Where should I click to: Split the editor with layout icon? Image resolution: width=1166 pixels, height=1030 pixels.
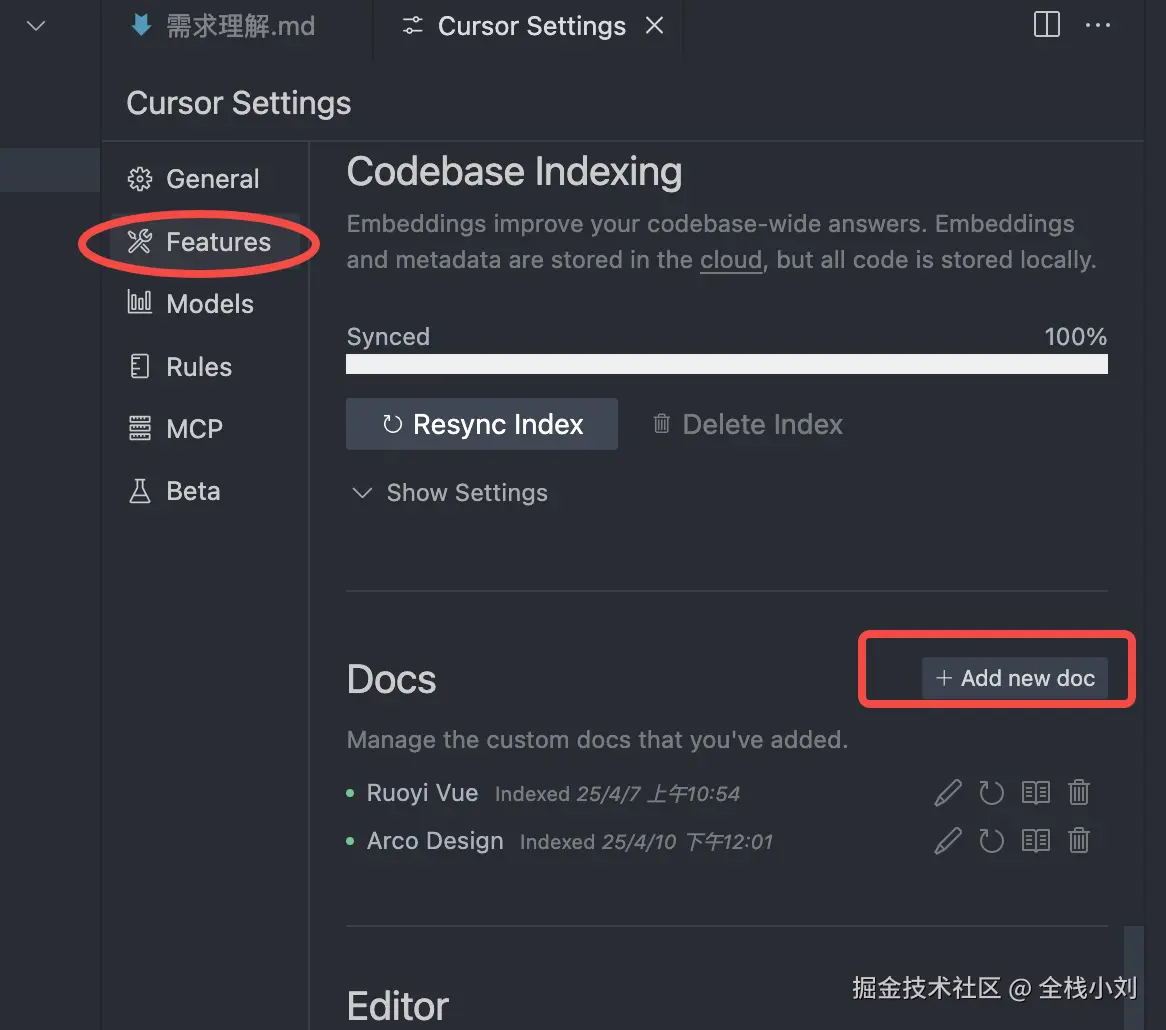click(1046, 25)
